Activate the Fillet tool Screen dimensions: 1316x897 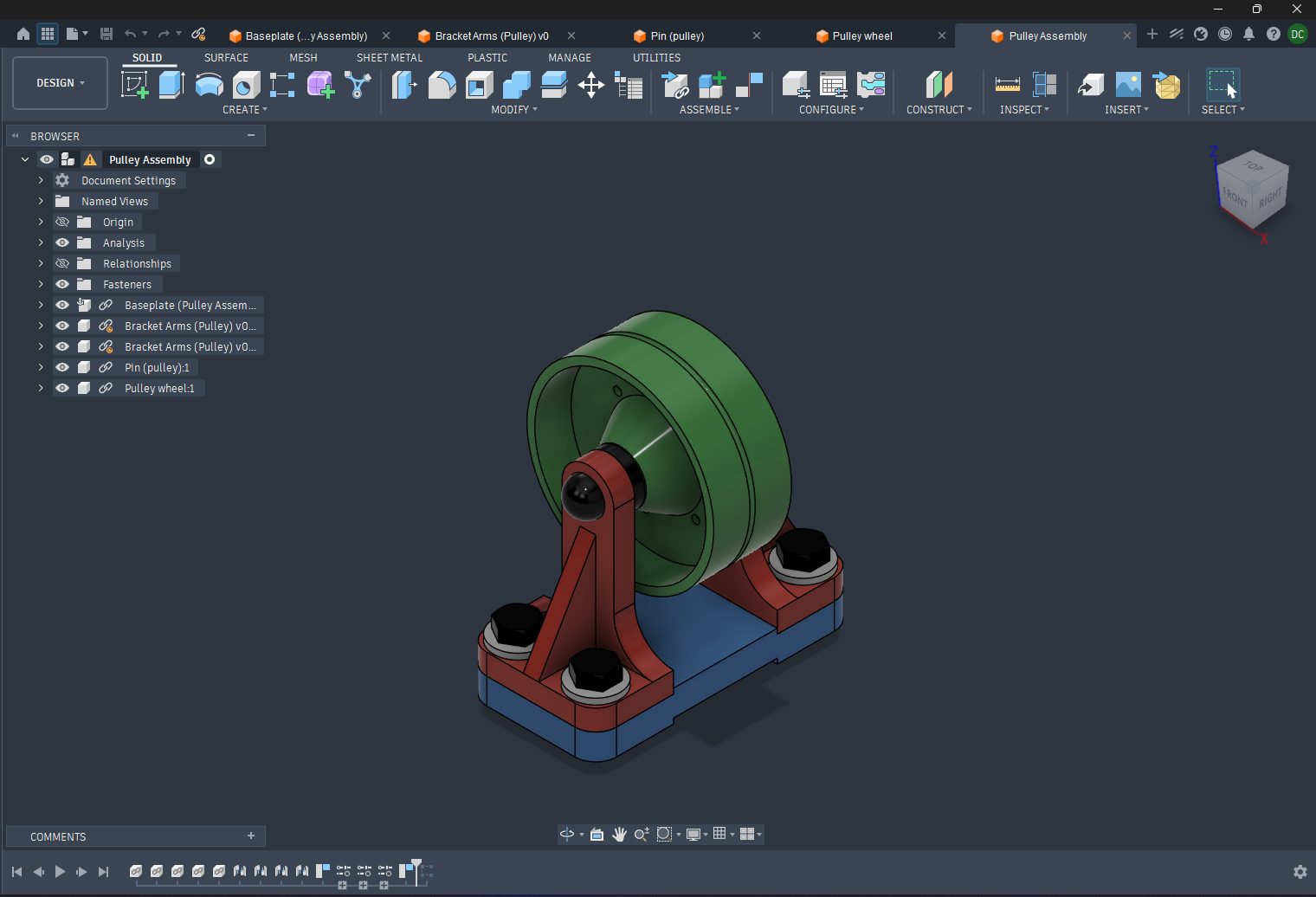pyautogui.click(x=442, y=85)
